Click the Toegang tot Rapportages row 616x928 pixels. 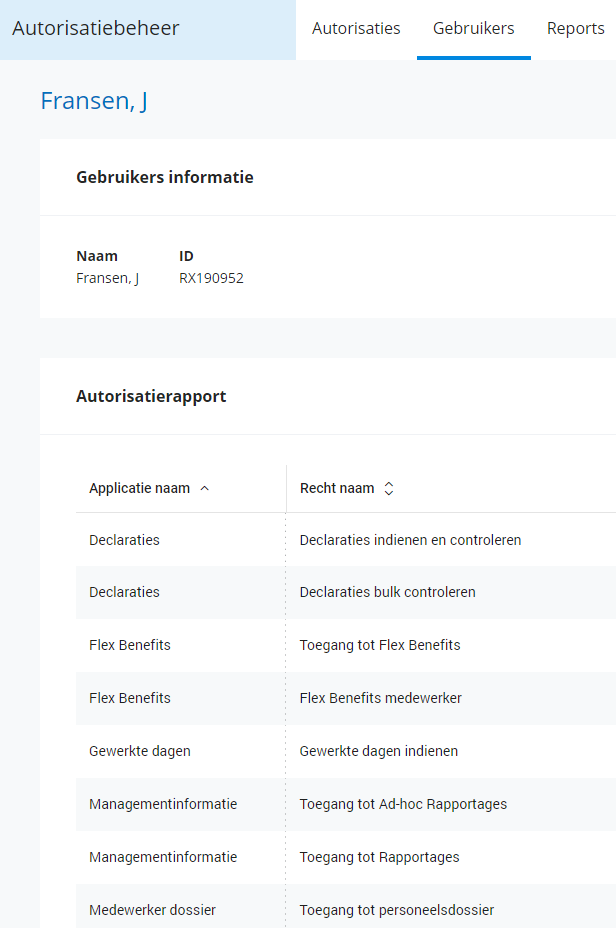pyautogui.click(x=379, y=857)
